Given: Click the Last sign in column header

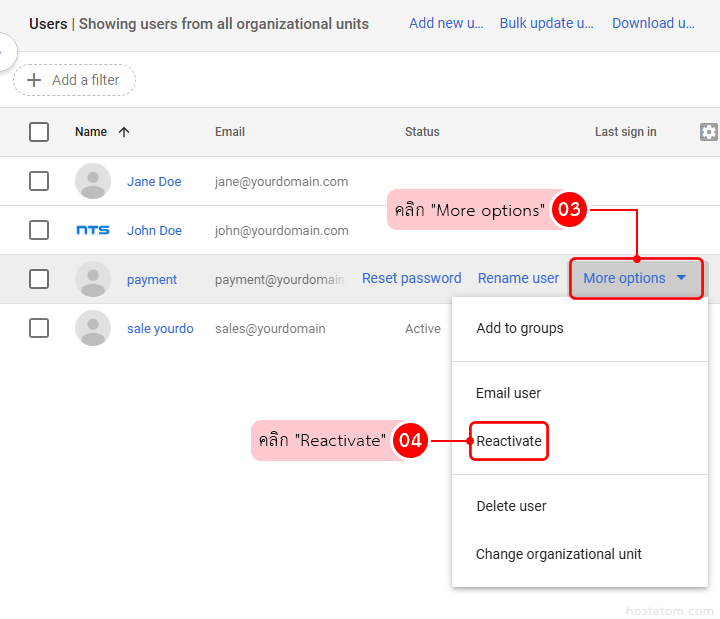Looking at the screenshot, I should 625,132.
